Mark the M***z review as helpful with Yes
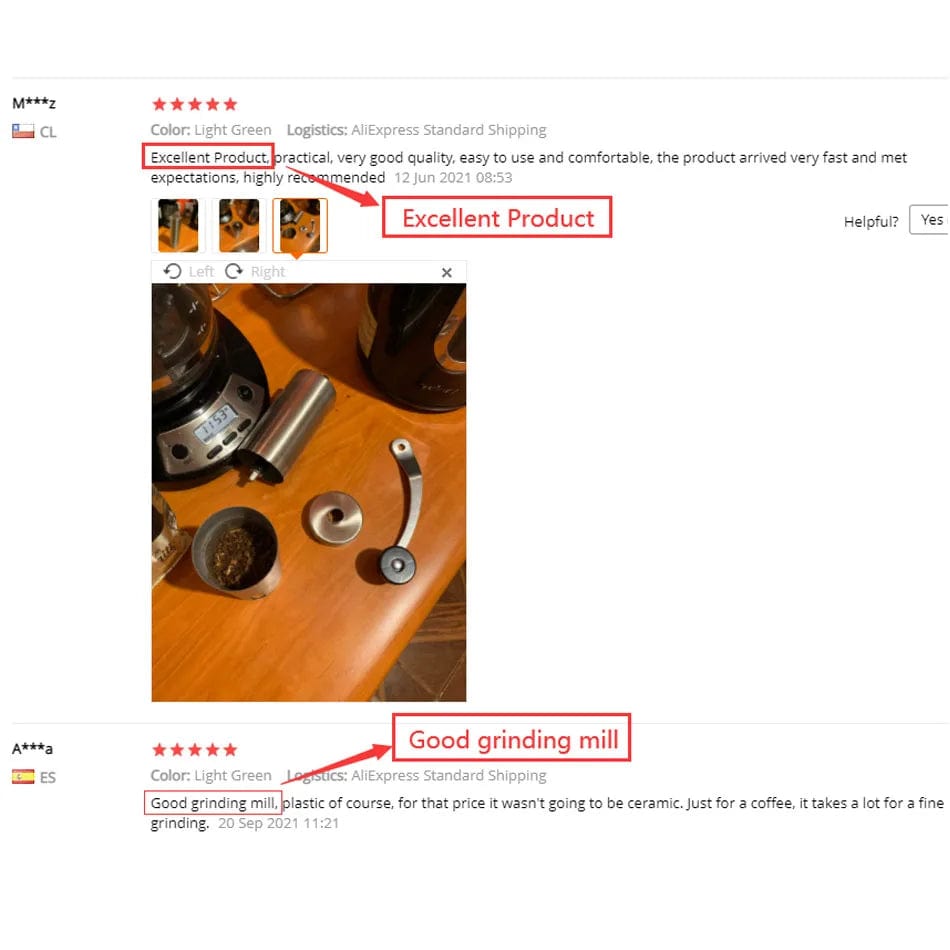 tap(930, 220)
